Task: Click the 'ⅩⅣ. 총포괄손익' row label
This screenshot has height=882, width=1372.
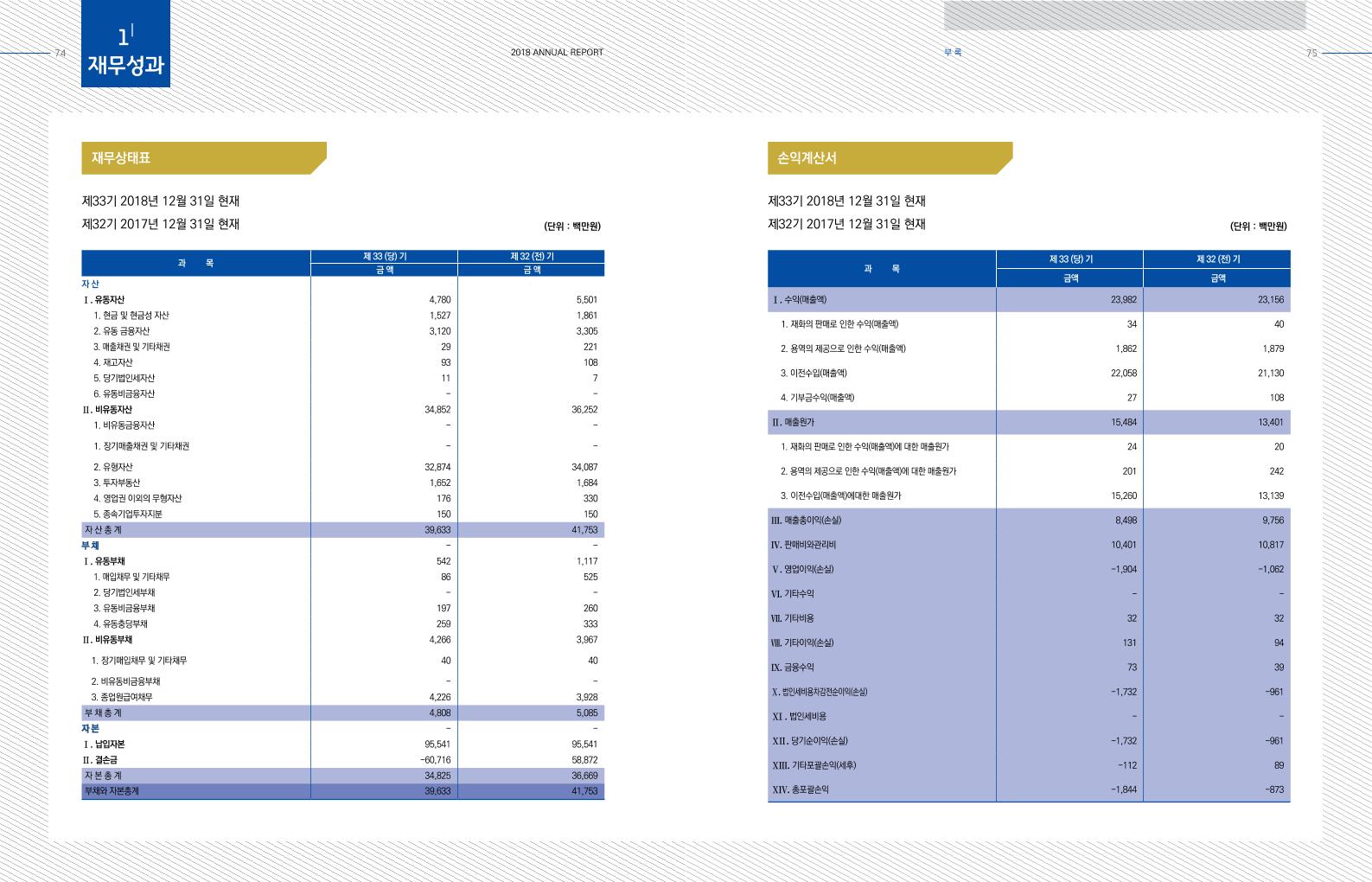Action: pos(801,789)
